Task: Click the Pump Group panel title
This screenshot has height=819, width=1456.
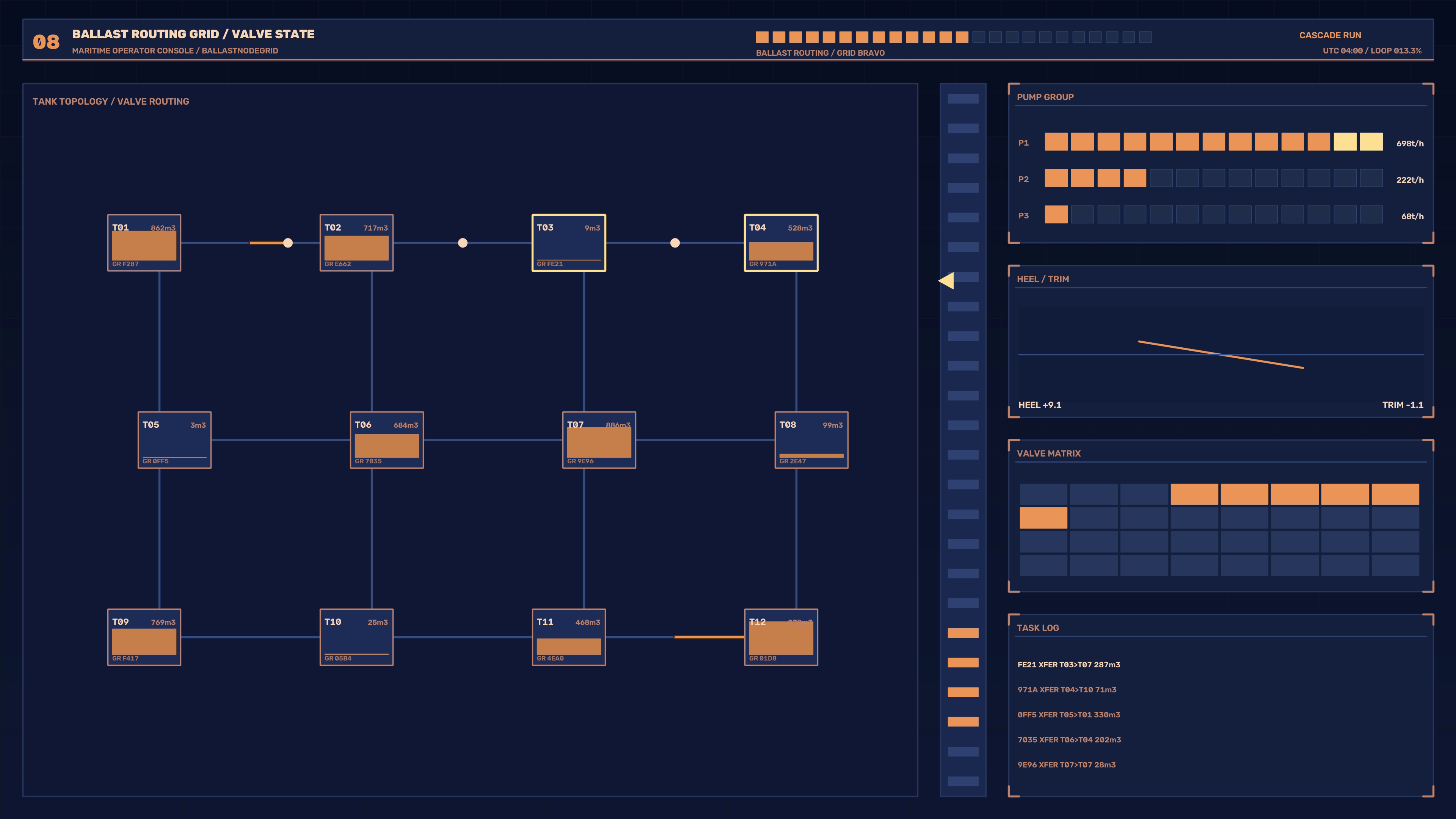Action: point(1045,97)
